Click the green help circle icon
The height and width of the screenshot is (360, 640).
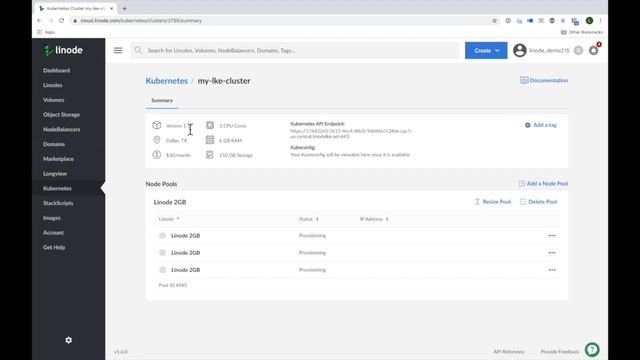[592, 349]
